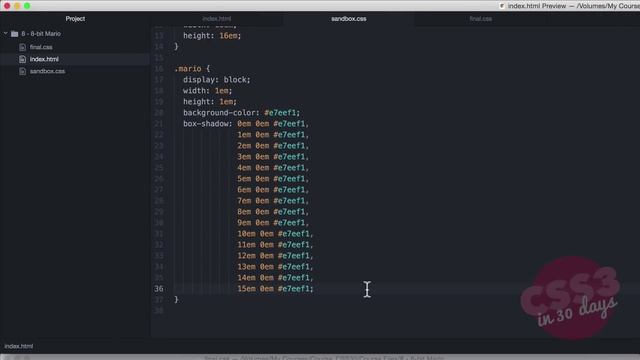The height and width of the screenshot is (360, 640).
Task: Click the Project panel header
Action: (75, 19)
